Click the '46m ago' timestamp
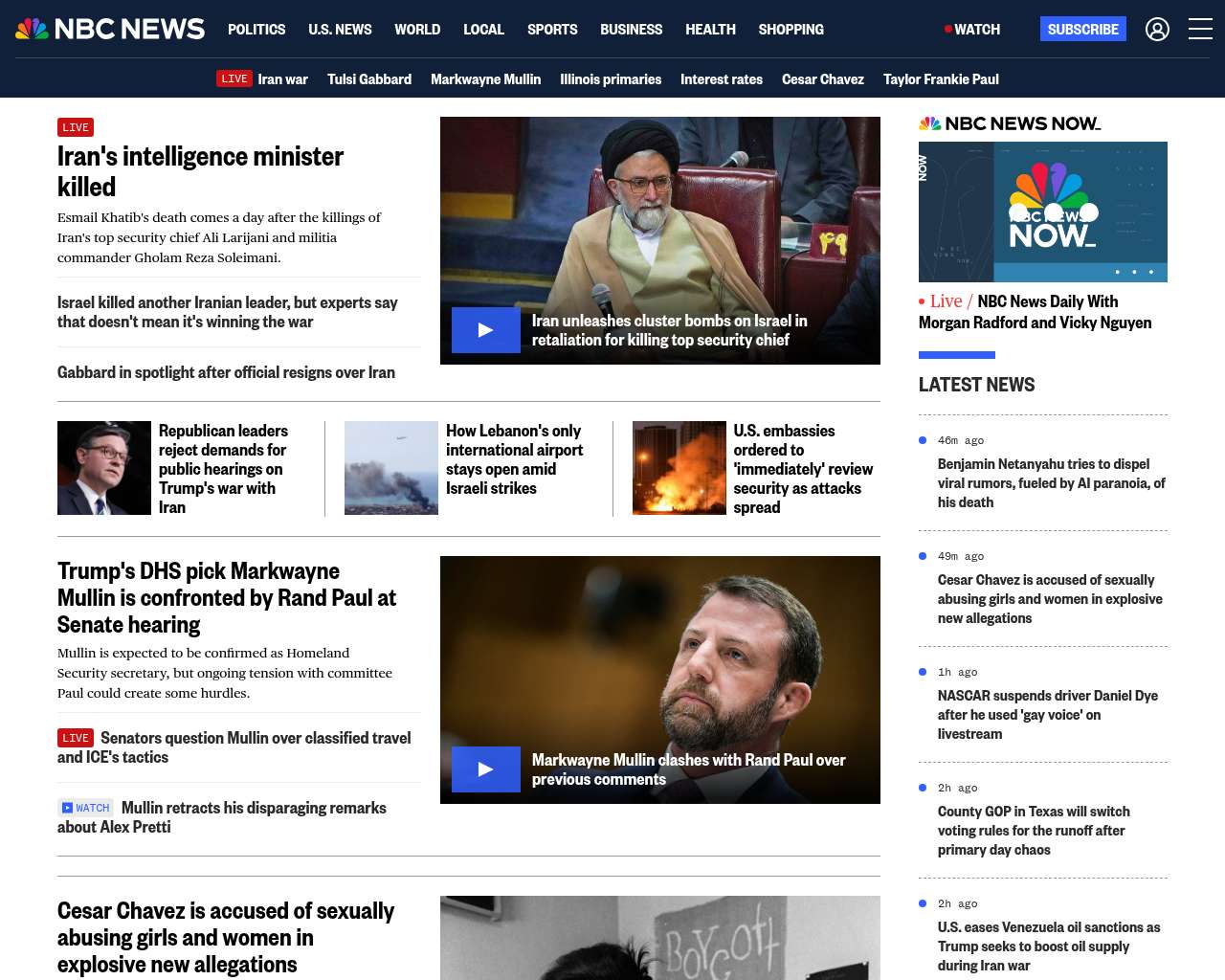This screenshot has width=1225, height=980. [x=961, y=440]
